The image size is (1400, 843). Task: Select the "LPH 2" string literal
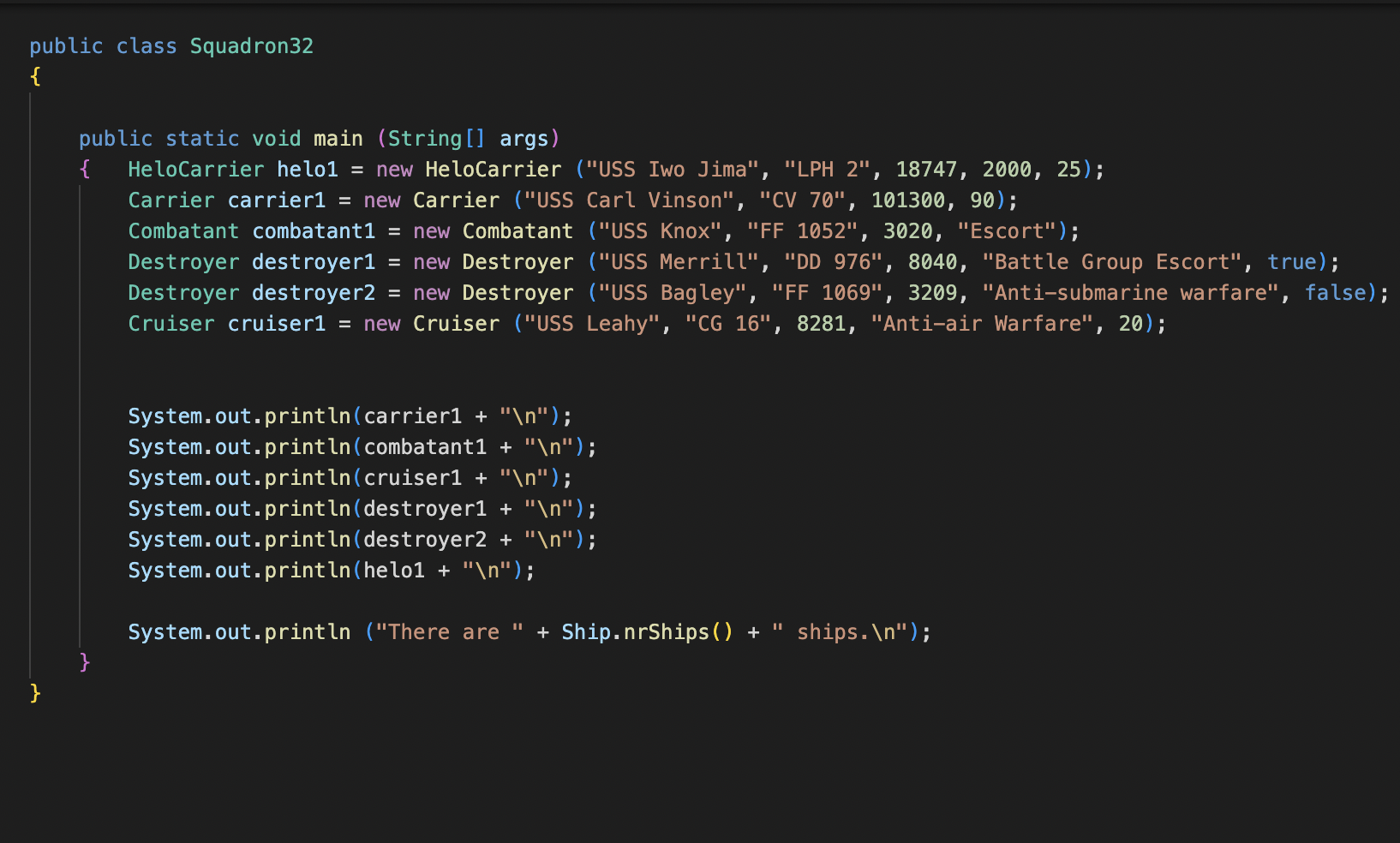tap(828, 170)
